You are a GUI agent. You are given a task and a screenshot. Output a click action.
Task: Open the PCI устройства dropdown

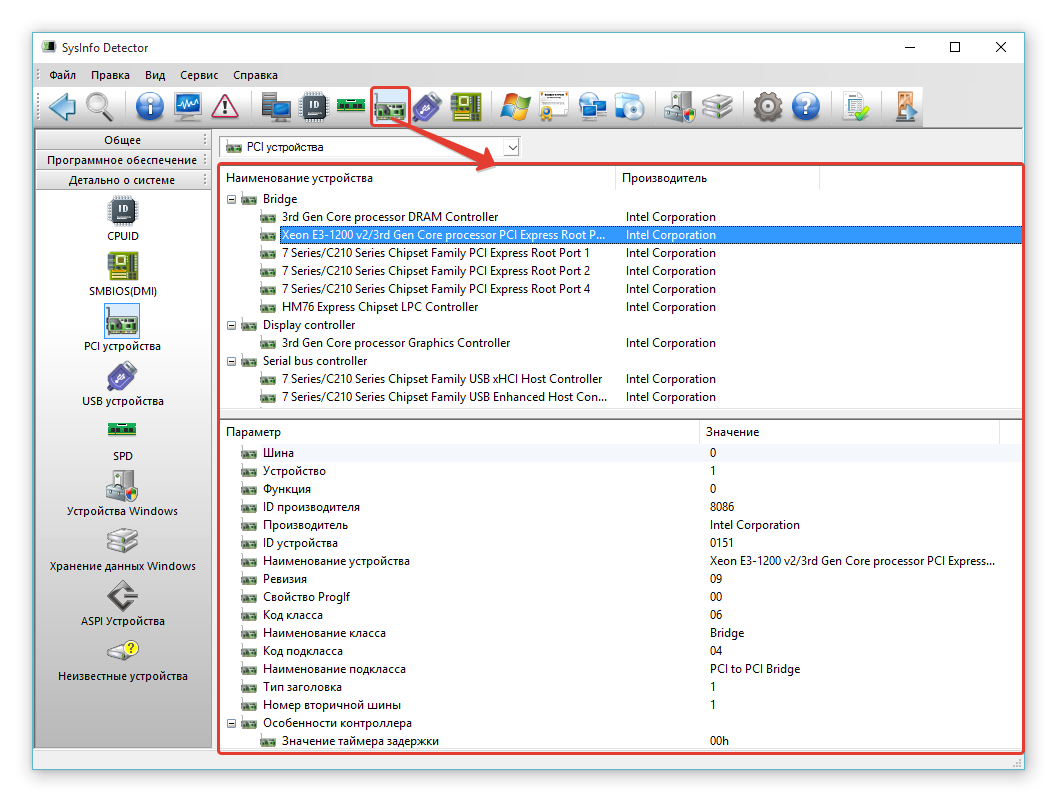512,147
